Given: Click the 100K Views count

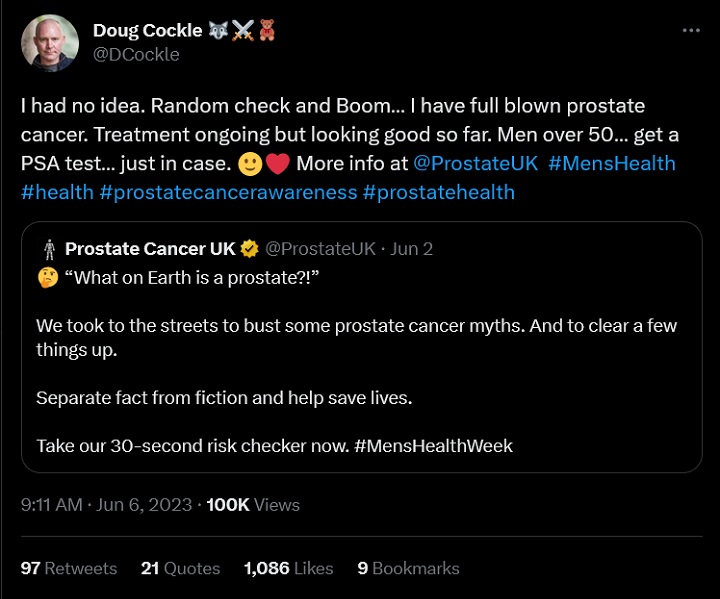Looking at the screenshot, I should coord(253,505).
